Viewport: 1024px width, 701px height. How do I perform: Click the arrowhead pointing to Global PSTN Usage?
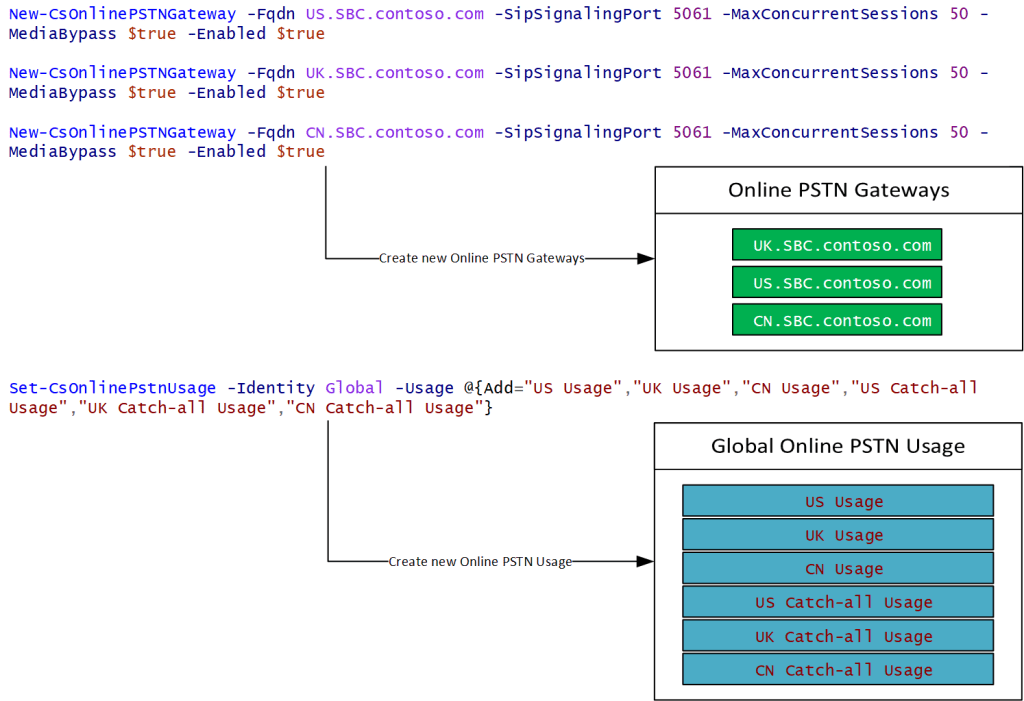(645, 562)
